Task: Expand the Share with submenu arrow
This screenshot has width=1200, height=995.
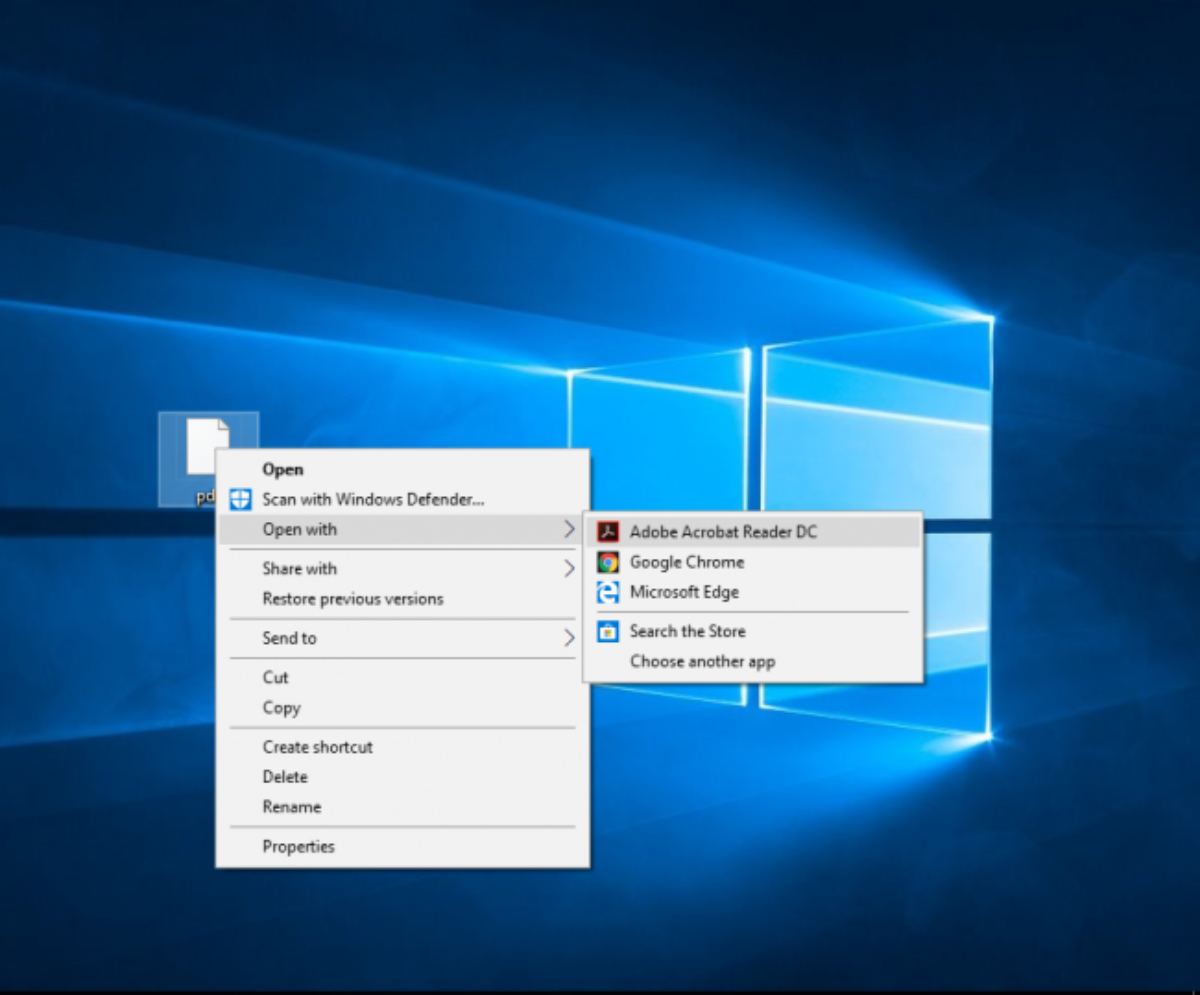Action: pyautogui.click(x=569, y=568)
